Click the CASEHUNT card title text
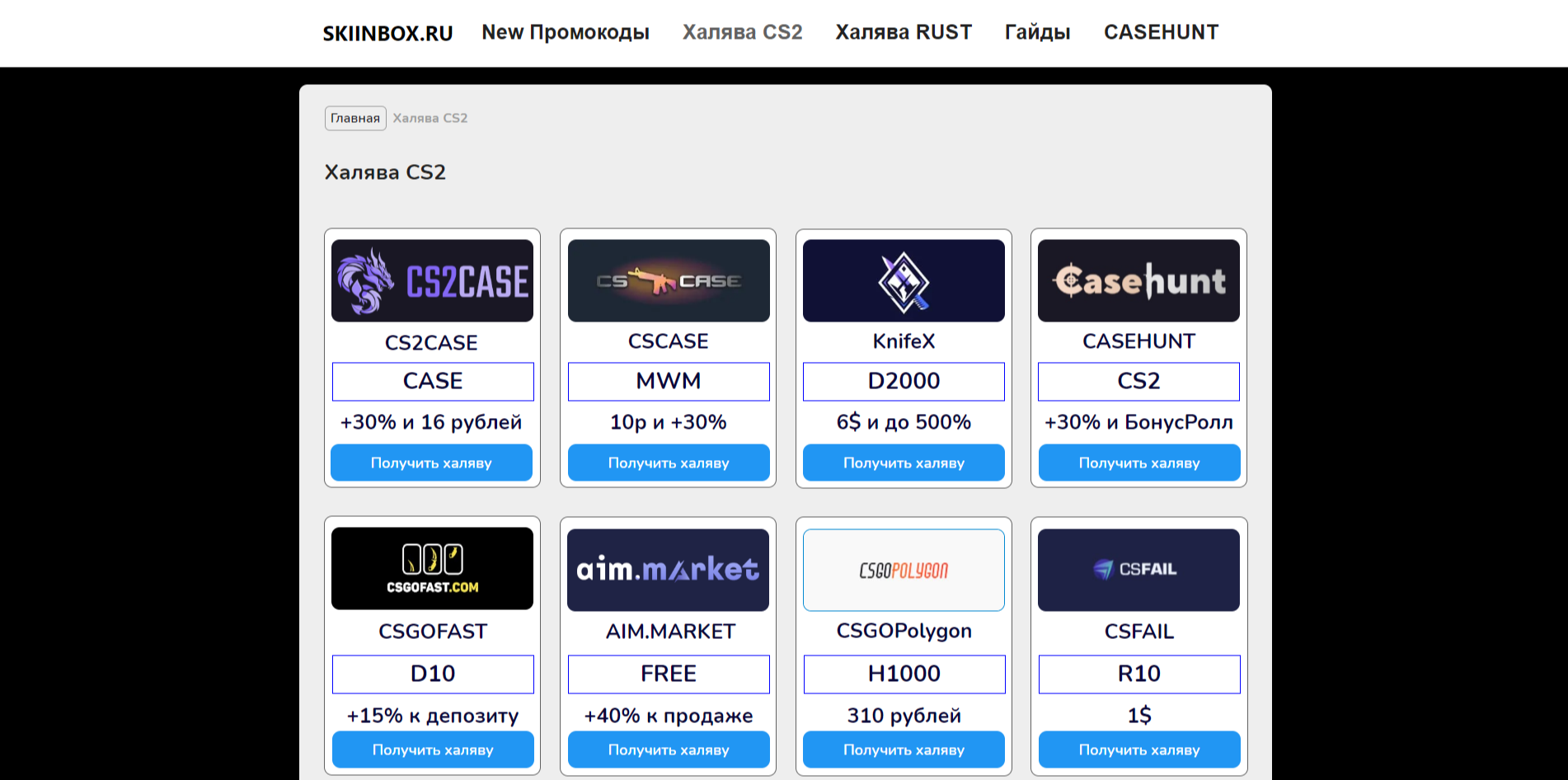The width and height of the screenshot is (1568, 780). [1138, 341]
